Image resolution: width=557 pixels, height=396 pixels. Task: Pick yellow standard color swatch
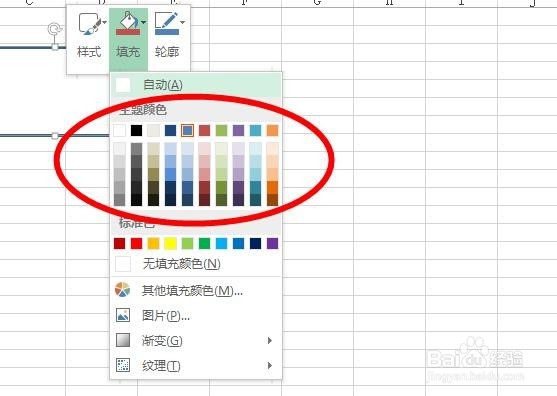(x=171, y=244)
